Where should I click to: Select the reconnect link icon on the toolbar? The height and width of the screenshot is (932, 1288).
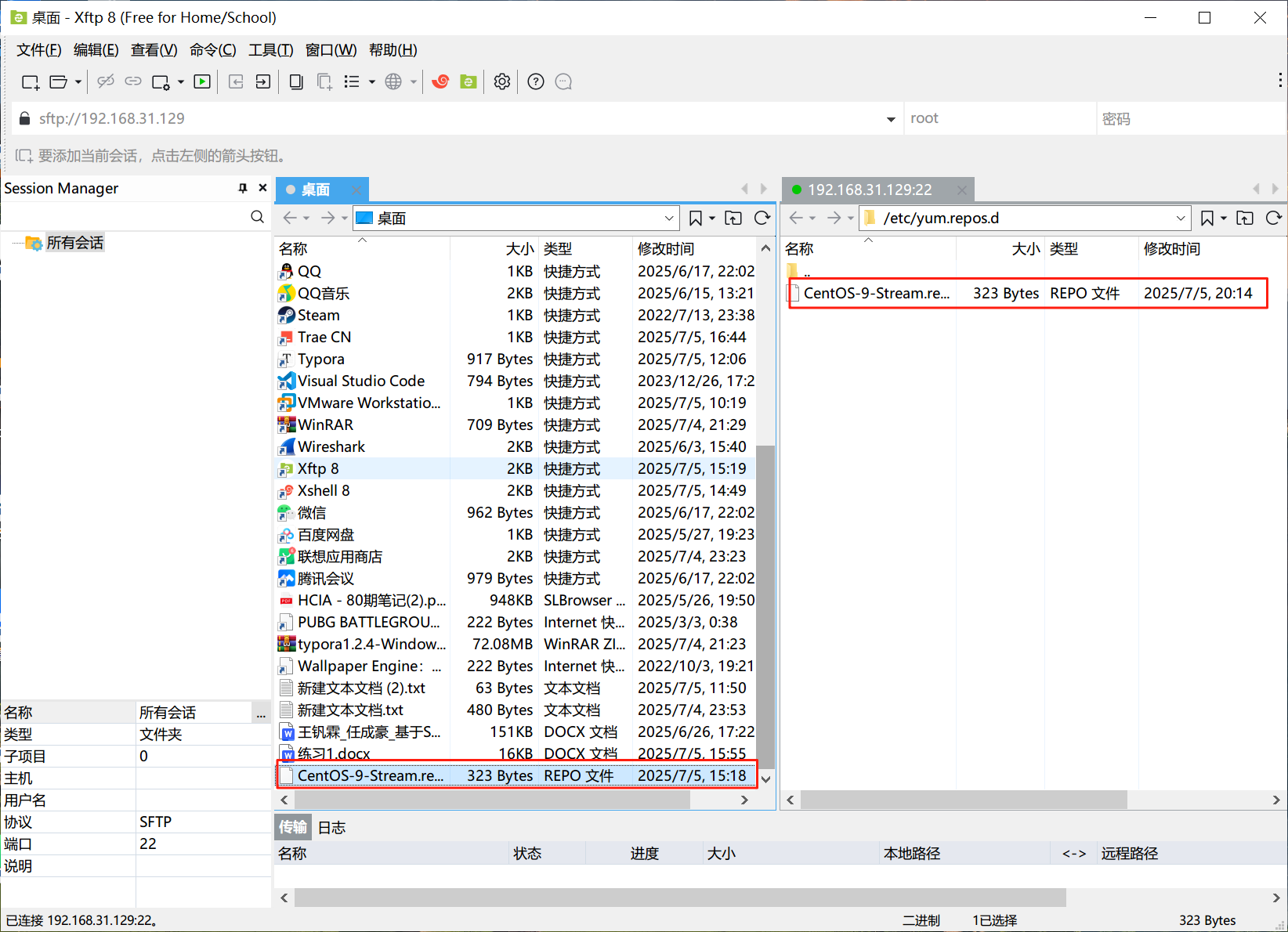point(132,81)
